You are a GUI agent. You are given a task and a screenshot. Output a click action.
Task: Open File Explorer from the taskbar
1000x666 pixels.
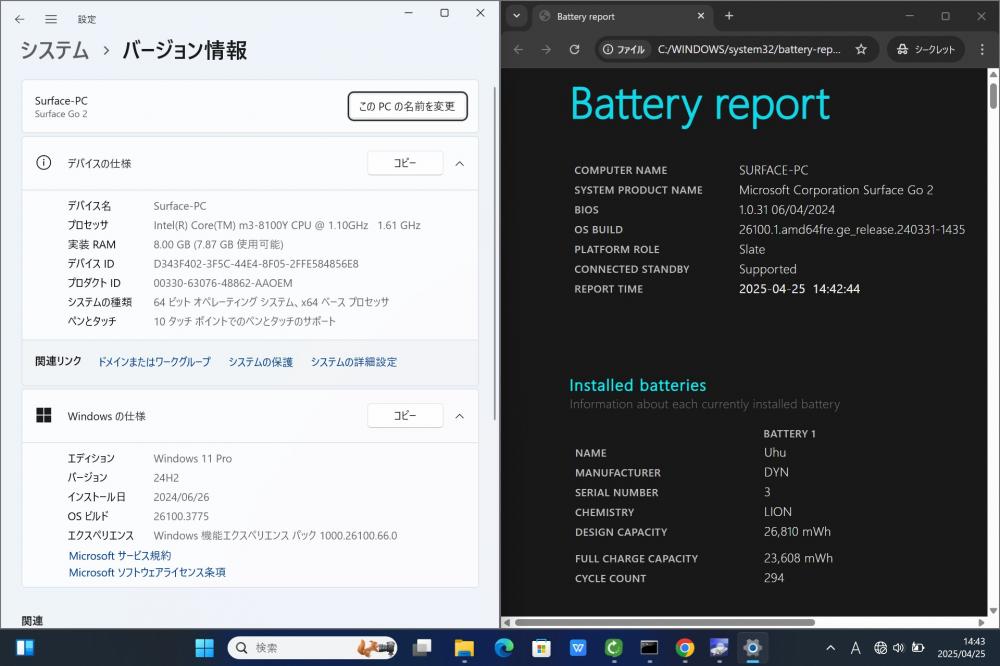pos(464,648)
